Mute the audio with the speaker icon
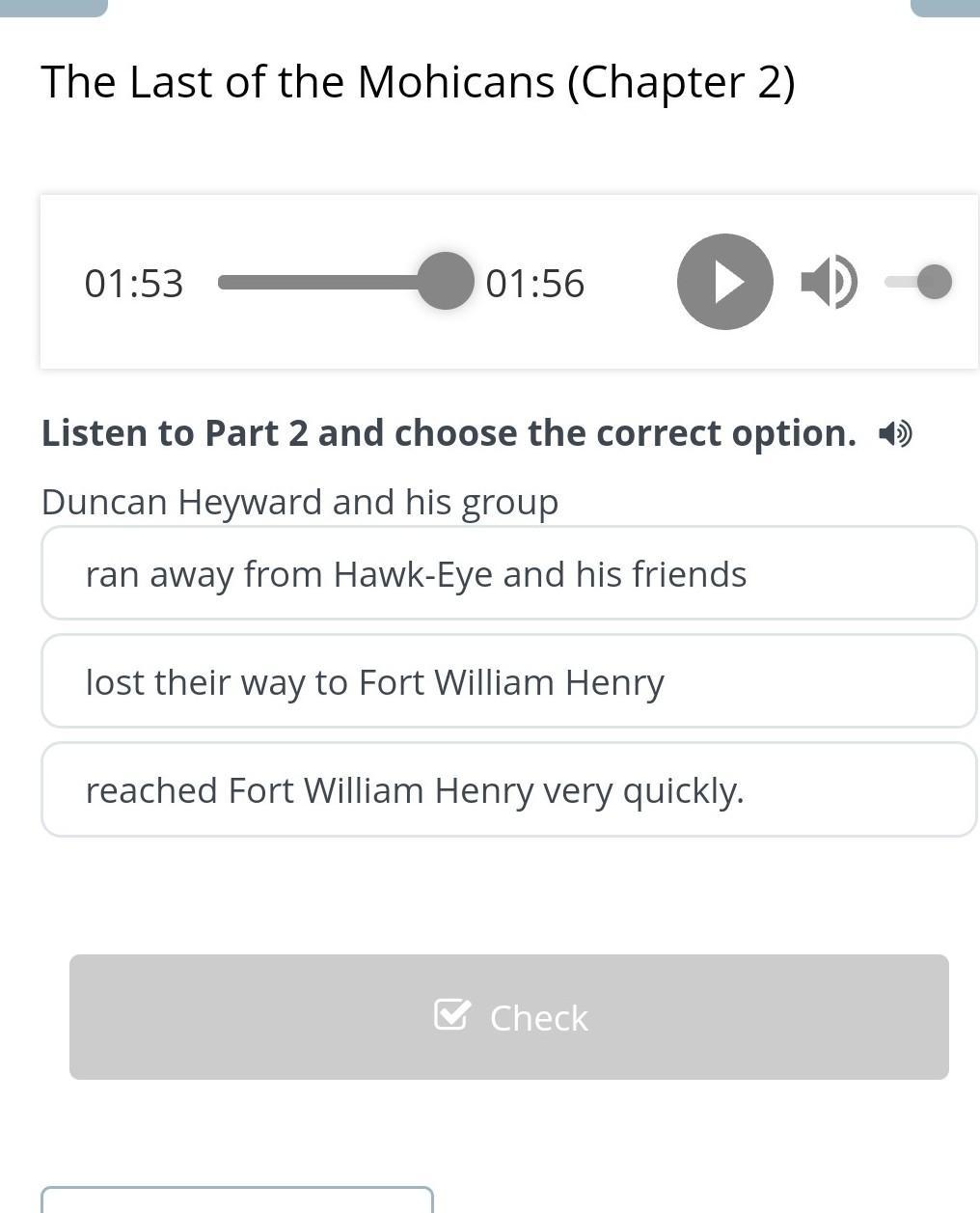 pyautogui.click(x=828, y=282)
